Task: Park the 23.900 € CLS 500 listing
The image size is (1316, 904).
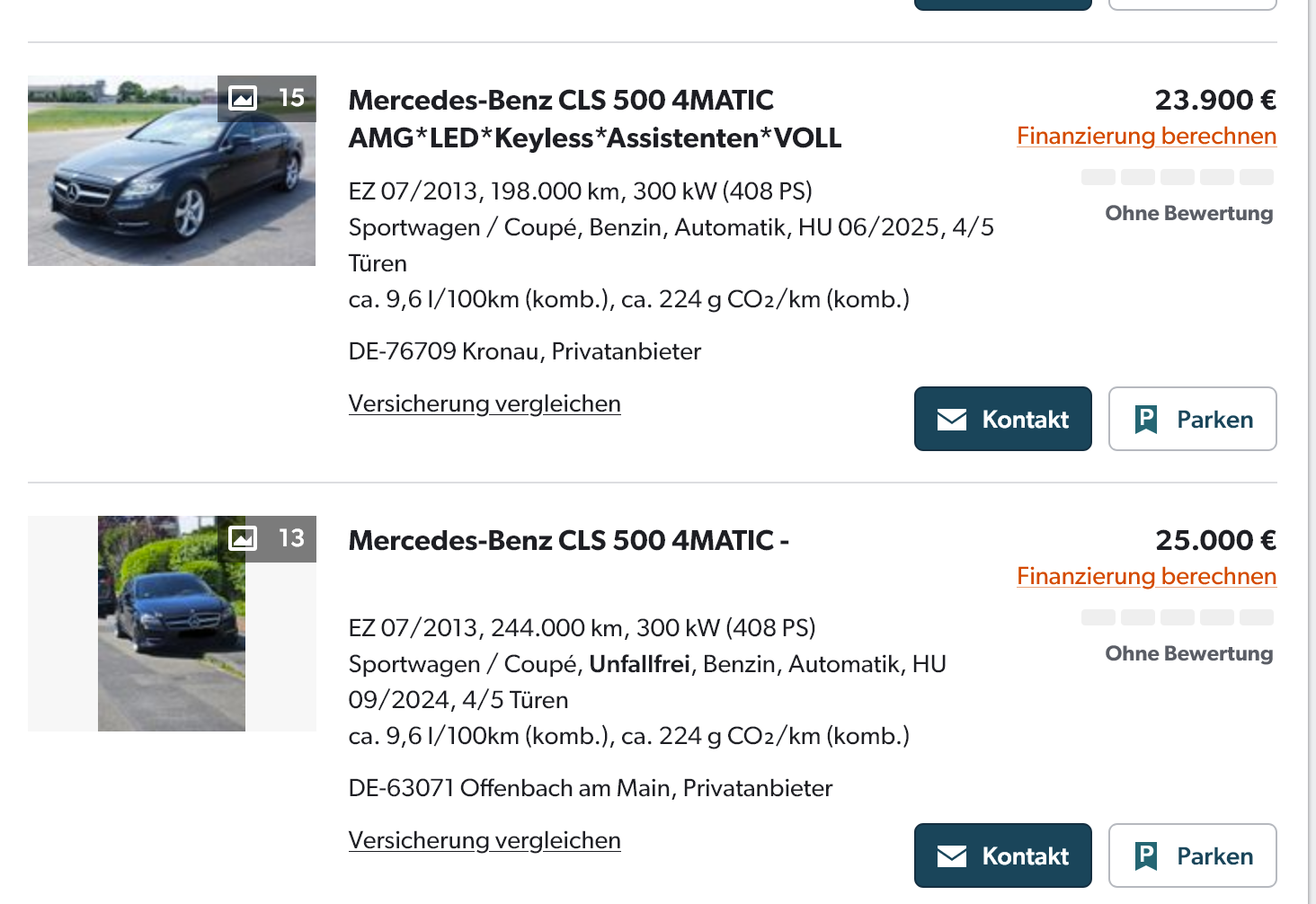Action: click(x=1192, y=420)
